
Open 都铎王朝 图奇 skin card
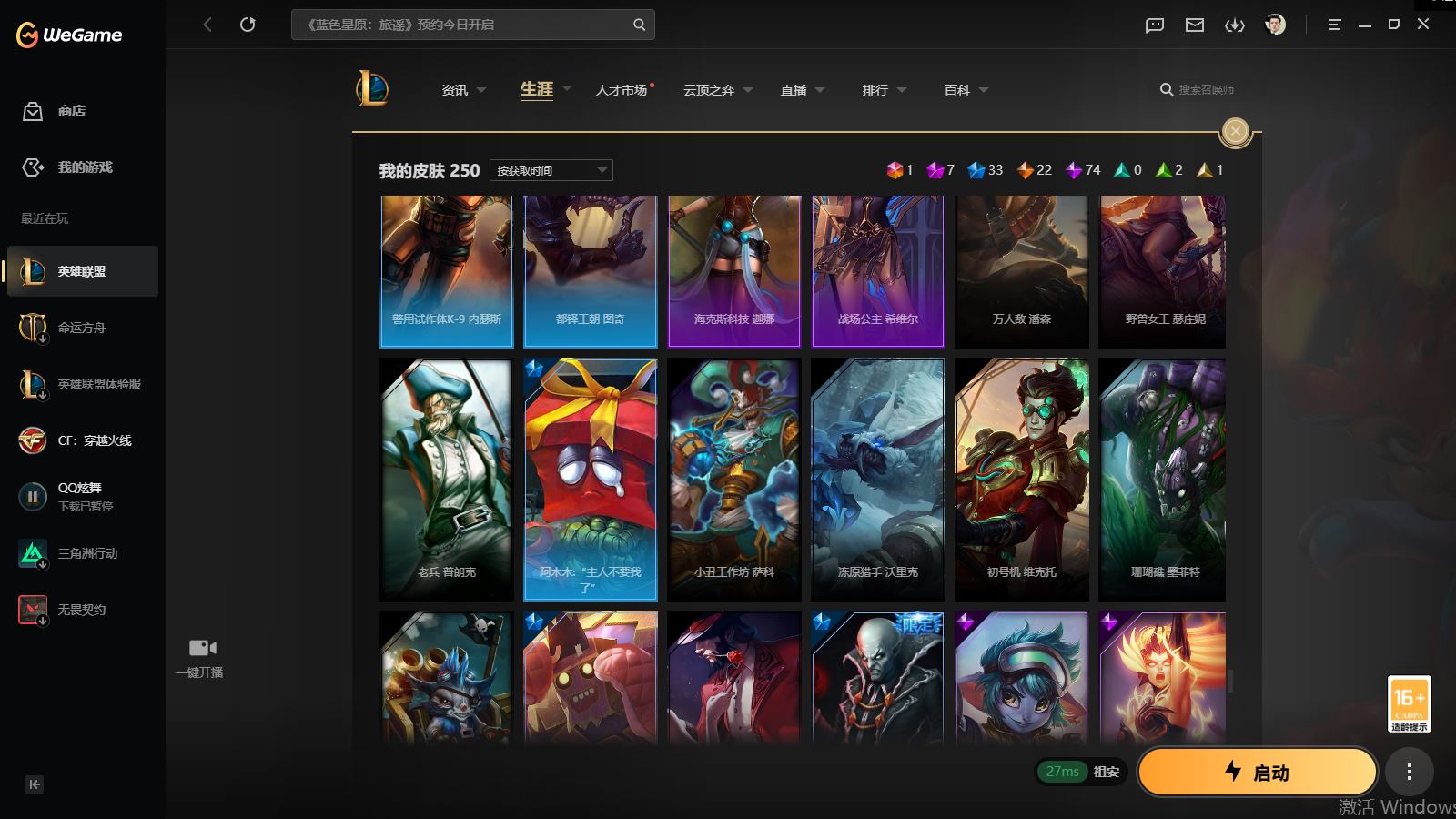(x=591, y=271)
